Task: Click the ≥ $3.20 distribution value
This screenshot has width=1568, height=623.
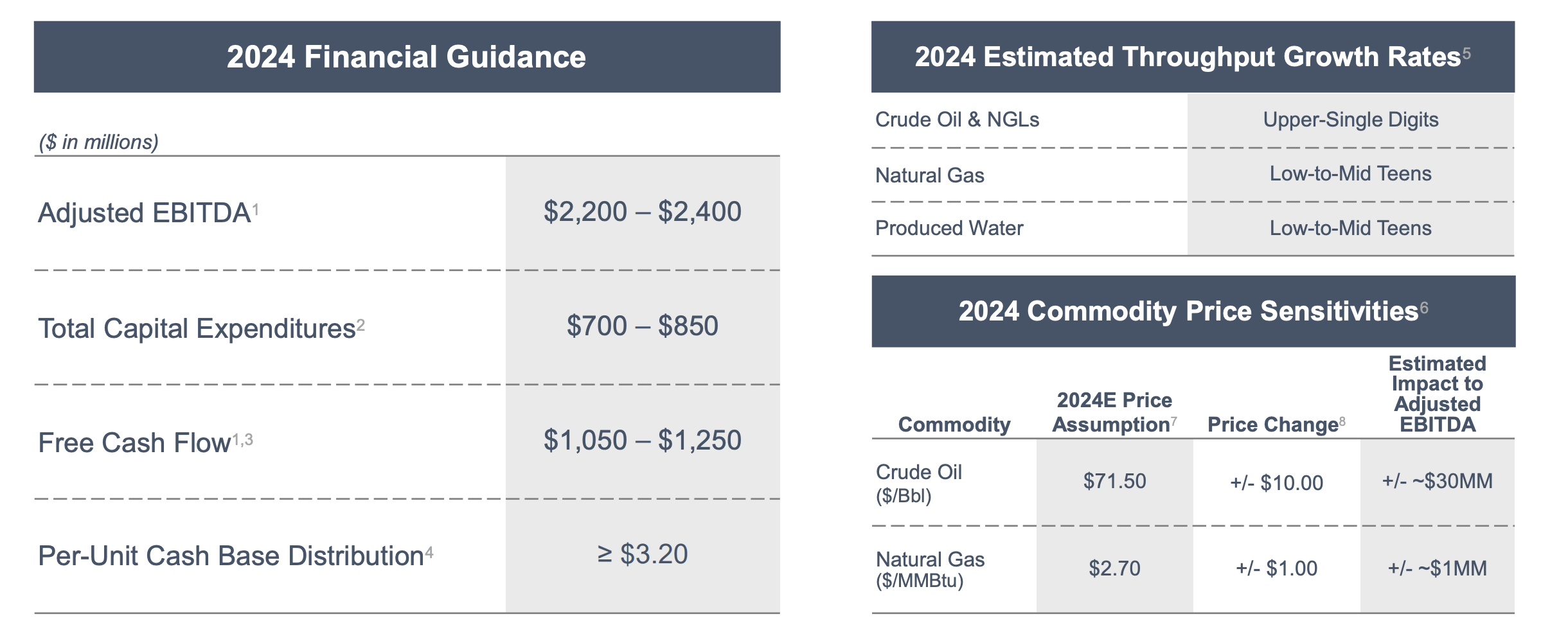Action: tap(642, 554)
